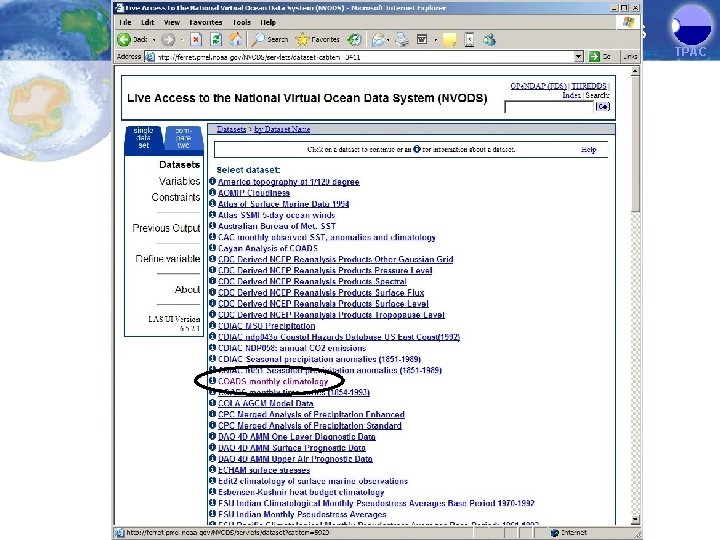Click the Print icon in the toolbar
This screenshot has width=720, height=540.
pos(402,40)
